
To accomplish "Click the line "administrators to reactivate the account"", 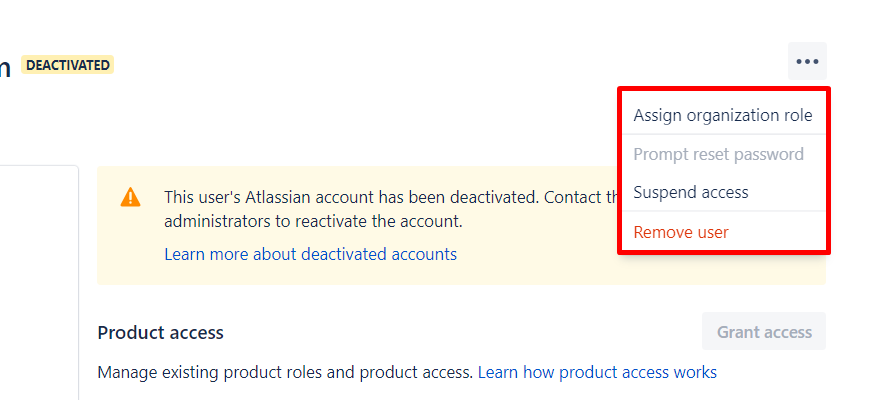I will tap(313, 221).
